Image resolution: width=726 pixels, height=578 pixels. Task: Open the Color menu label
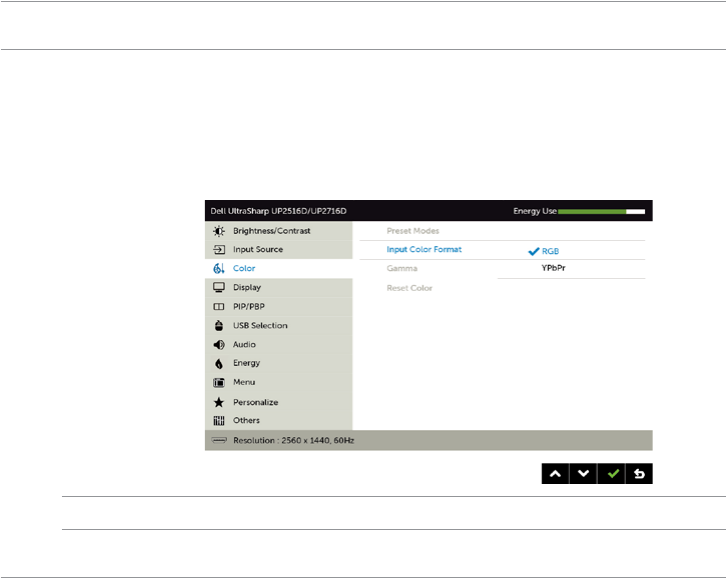tap(244, 269)
